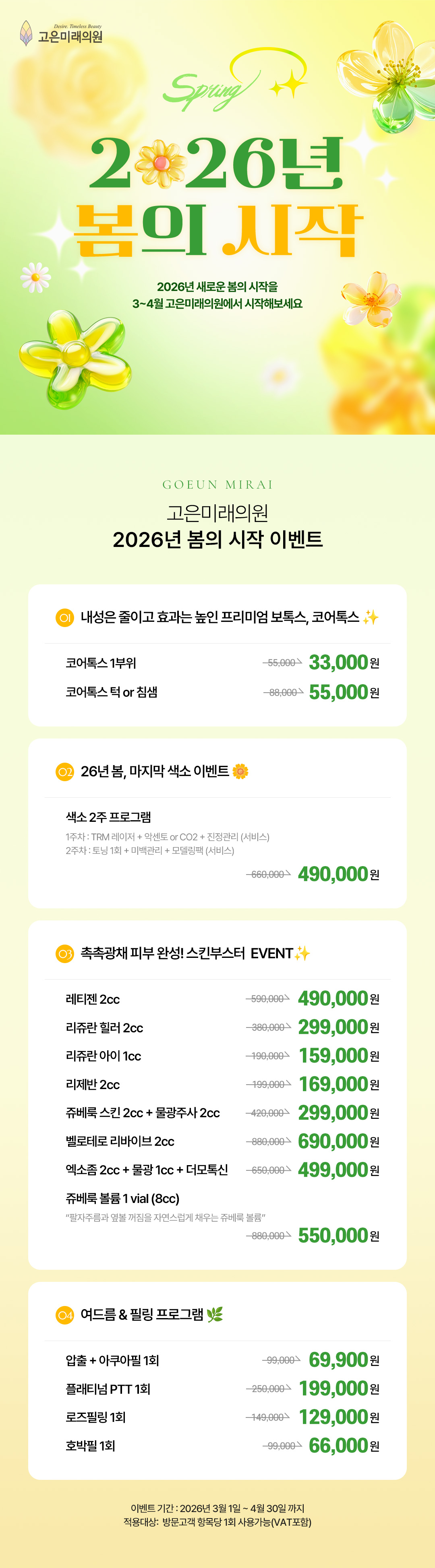Click the 플래티넘 PTT 1회 item

pyautogui.click(x=108, y=1389)
